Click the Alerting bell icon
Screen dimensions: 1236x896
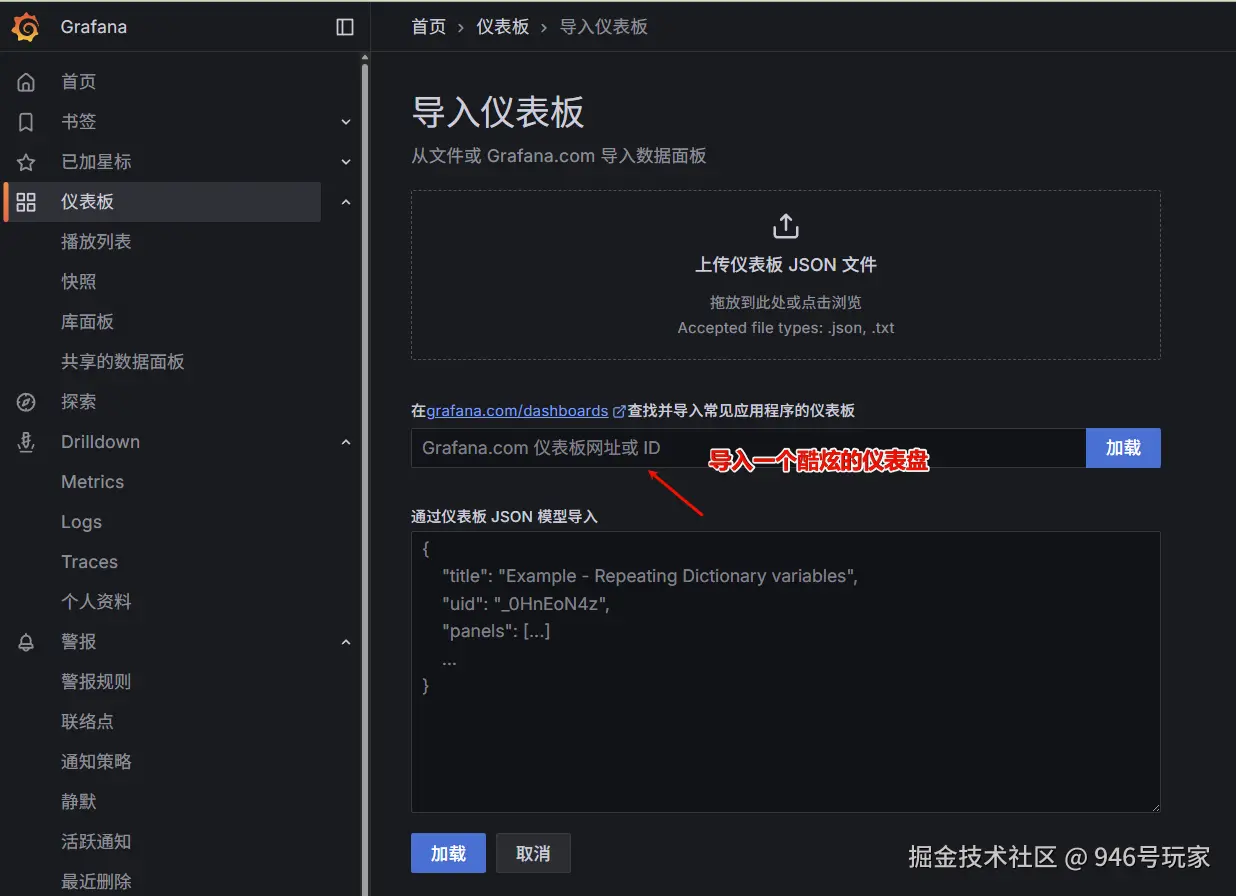pyautogui.click(x=26, y=642)
